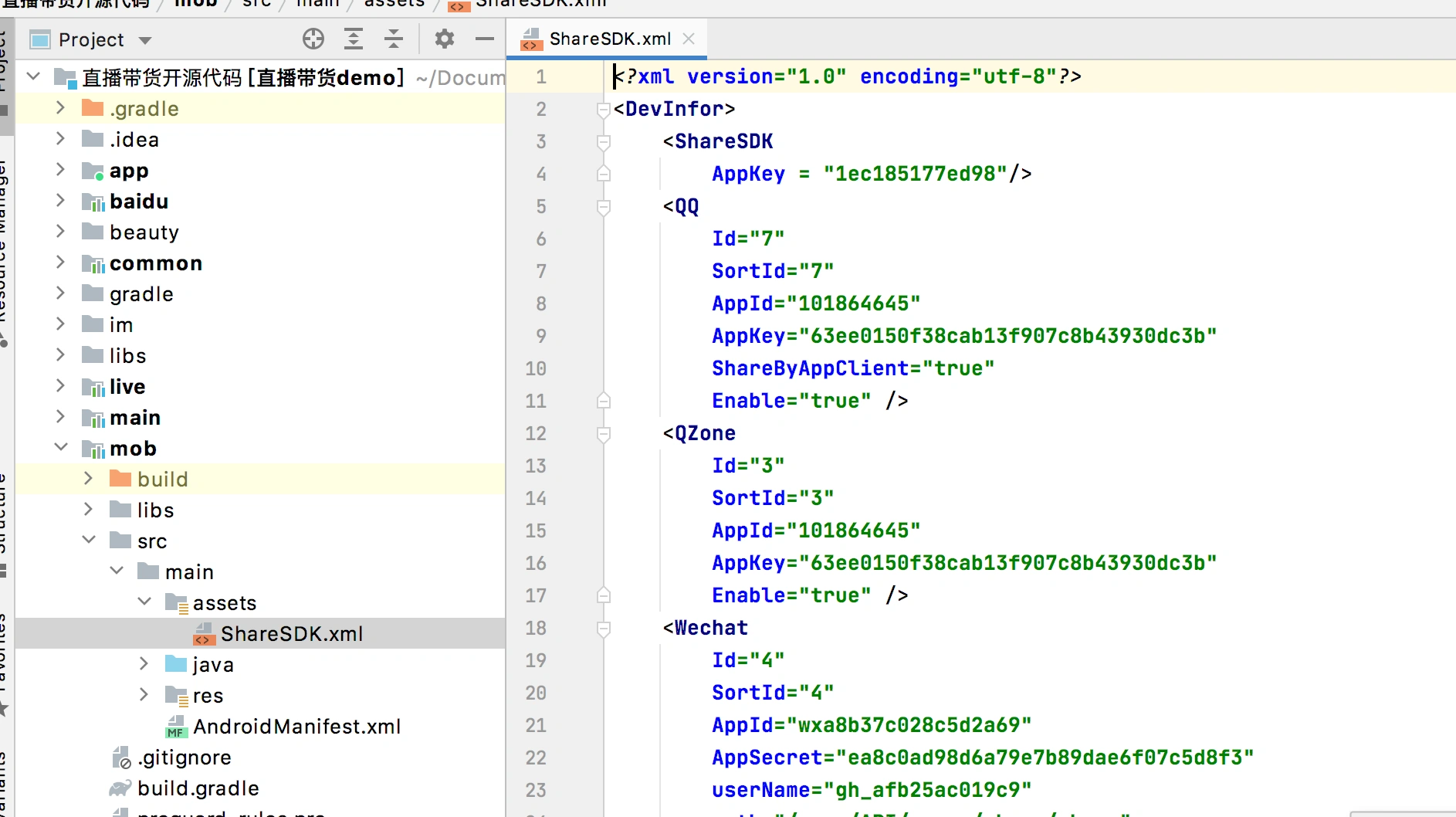
Task: Click the AndroidManifest.xml file icon
Action: pyautogui.click(x=176, y=727)
